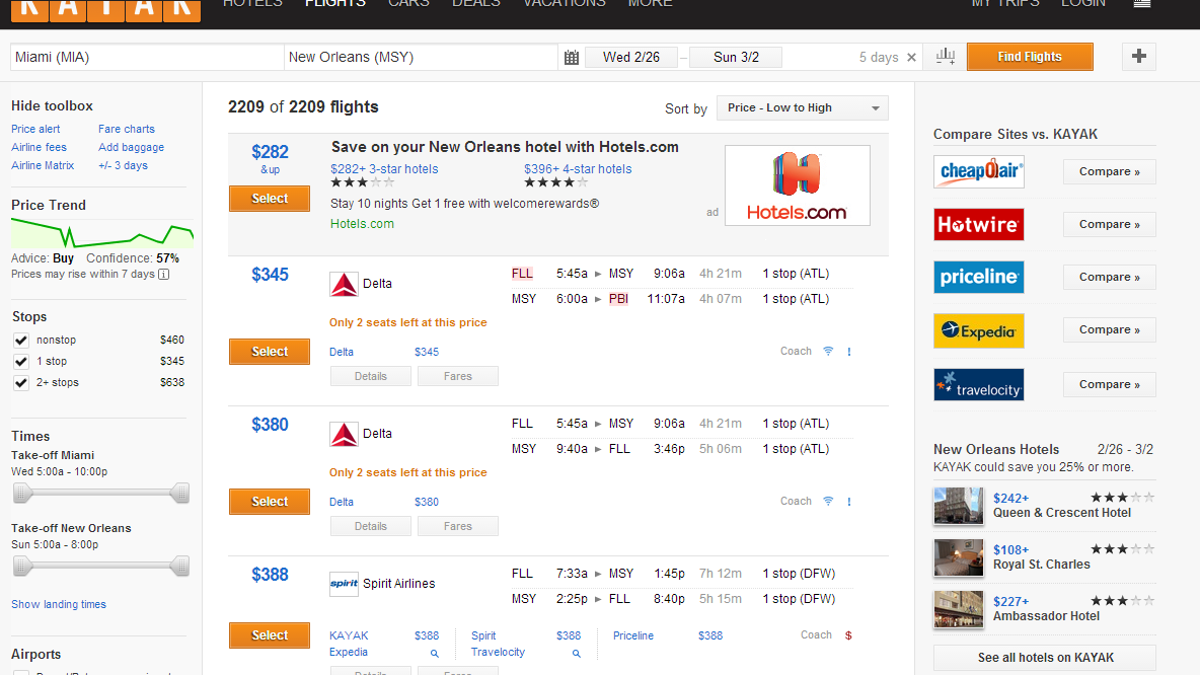Open the VACATIONS tab

[x=564, y=4]
